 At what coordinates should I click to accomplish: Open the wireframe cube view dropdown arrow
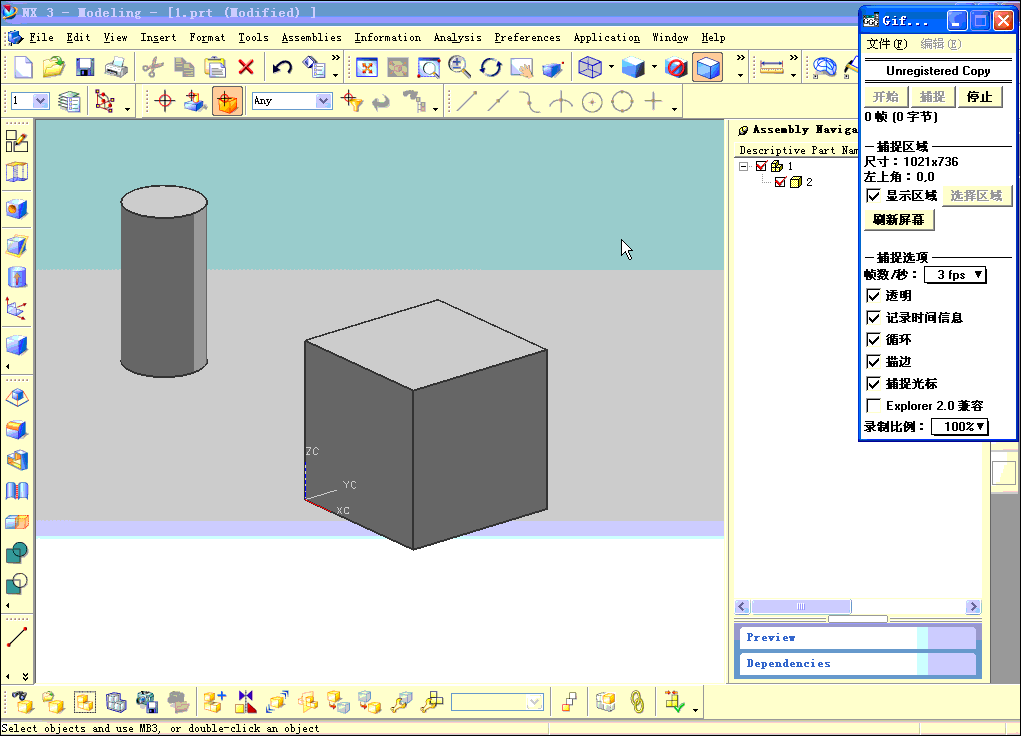click(x=611, y=67)
